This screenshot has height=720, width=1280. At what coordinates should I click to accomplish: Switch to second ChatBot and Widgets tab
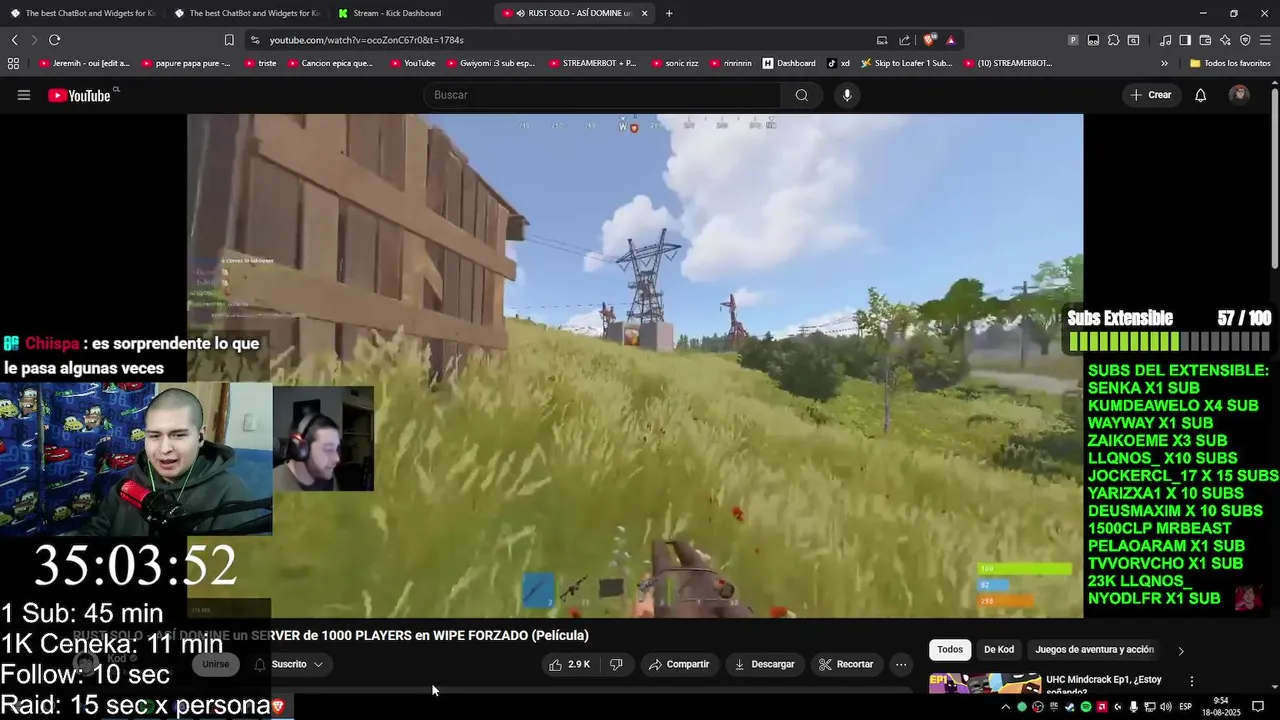[x=247, y=13]
